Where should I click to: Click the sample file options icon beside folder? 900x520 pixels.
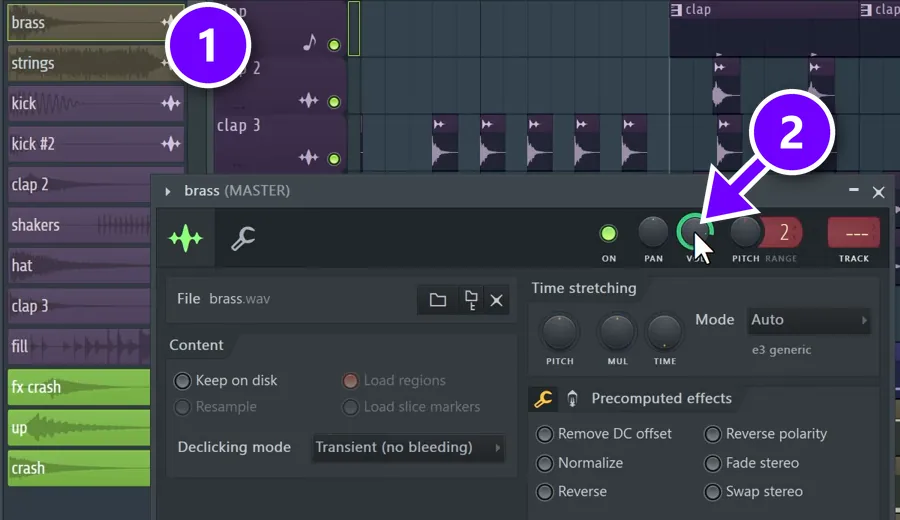pos(471,300)
